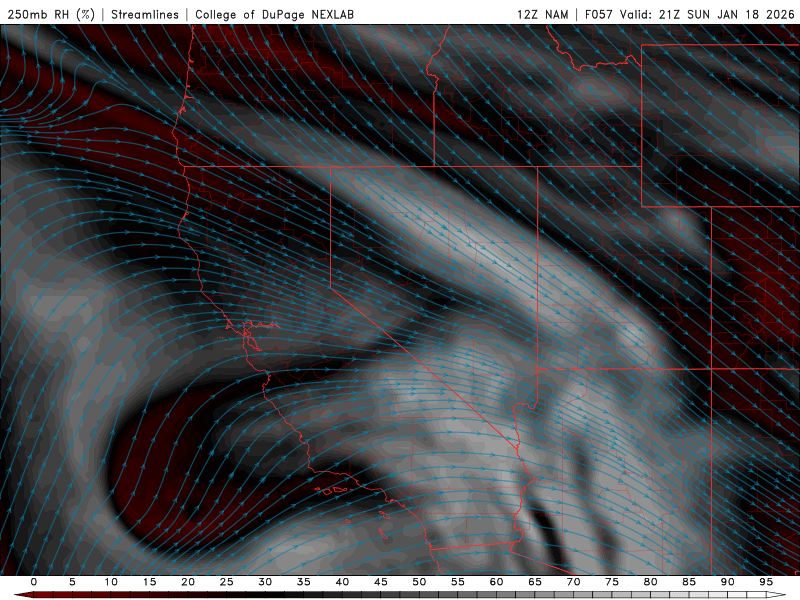Click the '40' value on the color scale

tap(342, 582)
